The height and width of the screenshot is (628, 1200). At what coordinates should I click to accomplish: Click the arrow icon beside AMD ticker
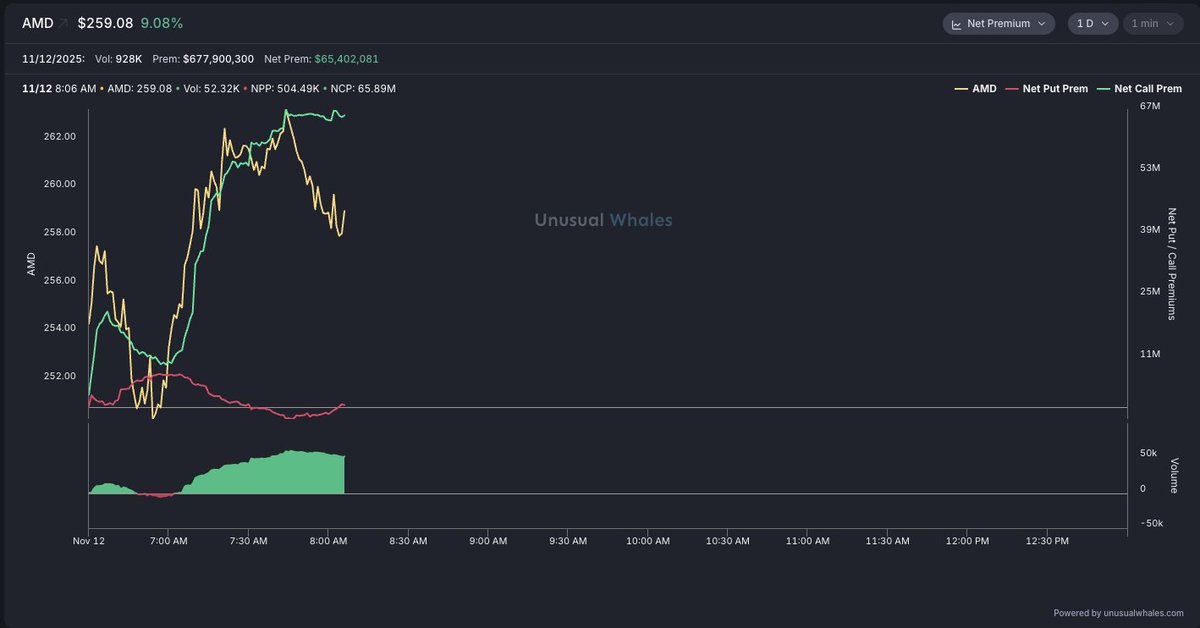pyautogui.click(x=64, y=23)
